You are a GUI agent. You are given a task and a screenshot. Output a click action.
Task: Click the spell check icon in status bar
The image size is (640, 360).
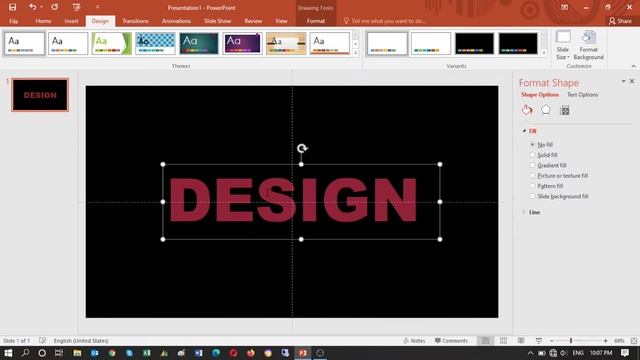pyautogui.click(x=42, y=340)
